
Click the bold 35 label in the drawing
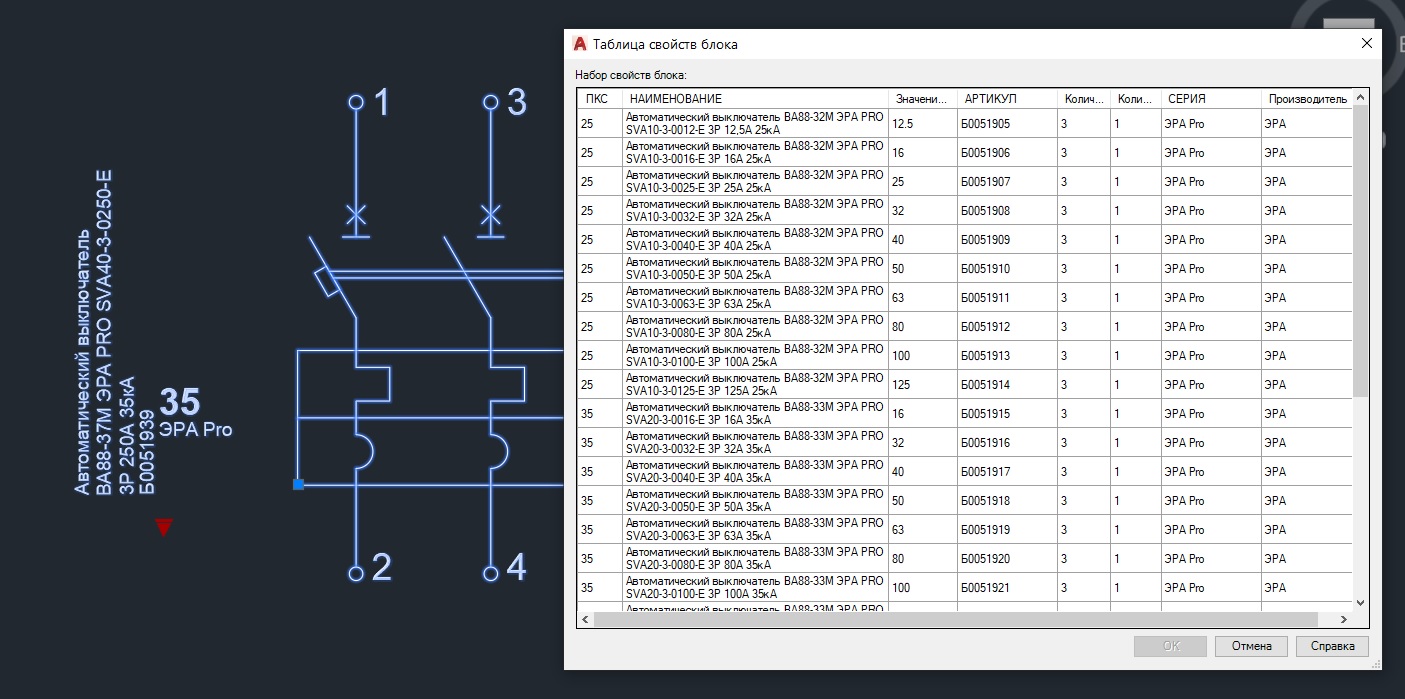click(x=180, y=402)
